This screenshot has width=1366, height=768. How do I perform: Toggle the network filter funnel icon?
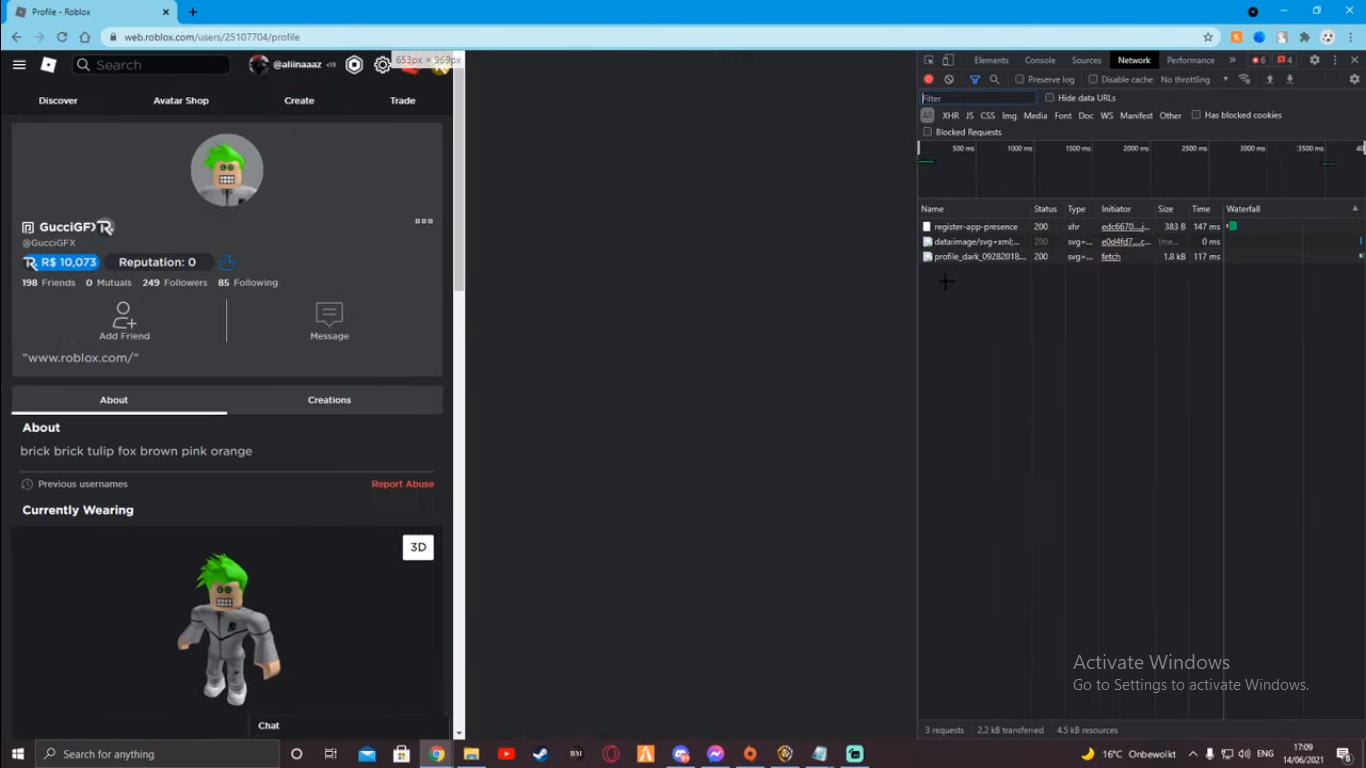[x=975, y=79]
